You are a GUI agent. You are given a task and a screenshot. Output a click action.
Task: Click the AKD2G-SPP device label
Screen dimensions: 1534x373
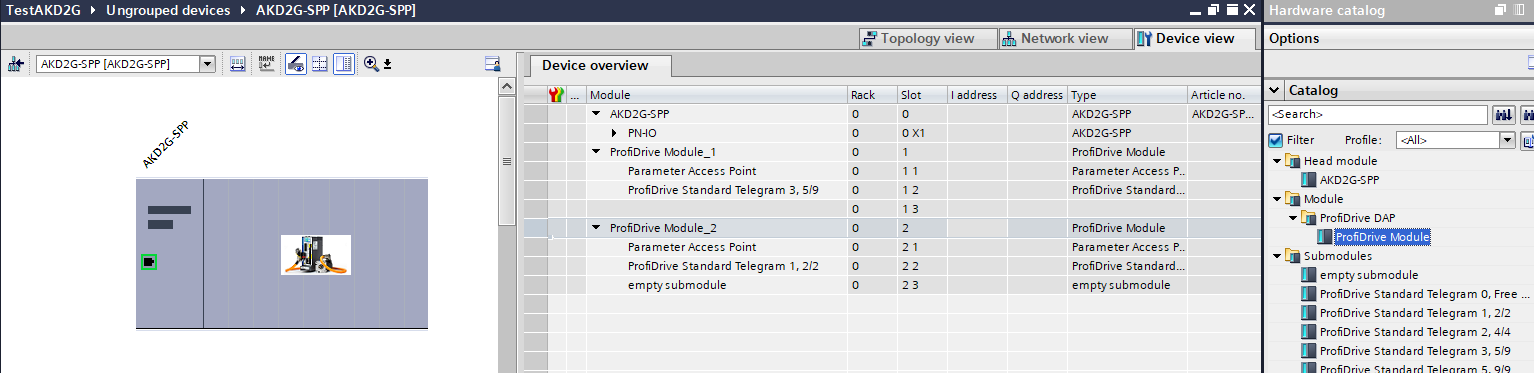pyautogui.click(x=166, y=145)
